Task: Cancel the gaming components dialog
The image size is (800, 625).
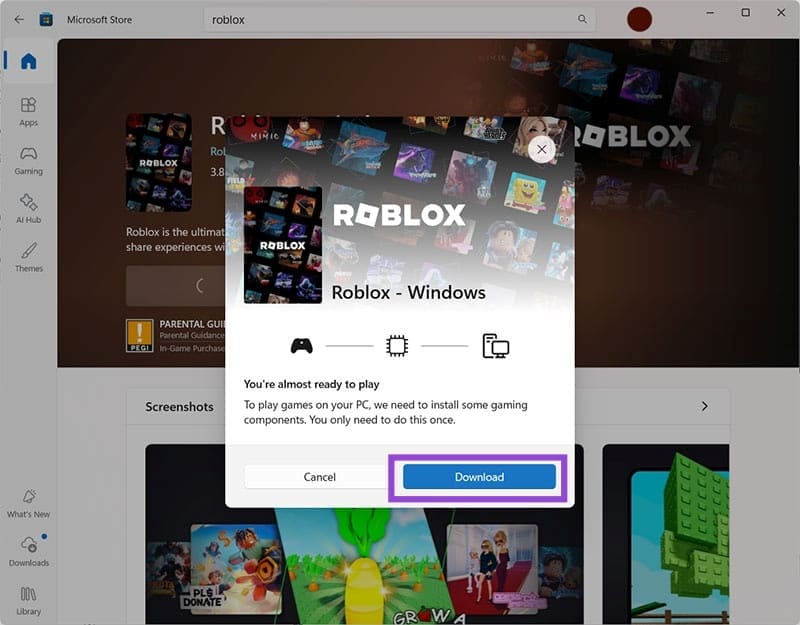Action: point(318,477)
